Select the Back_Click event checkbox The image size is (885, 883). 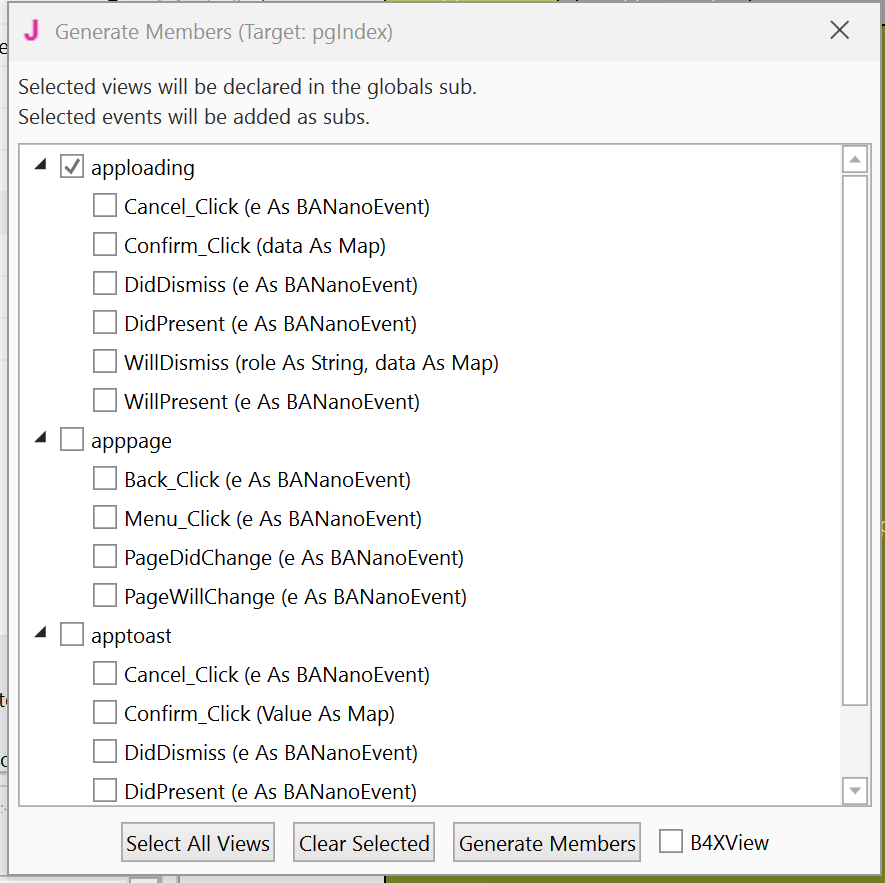105,479
